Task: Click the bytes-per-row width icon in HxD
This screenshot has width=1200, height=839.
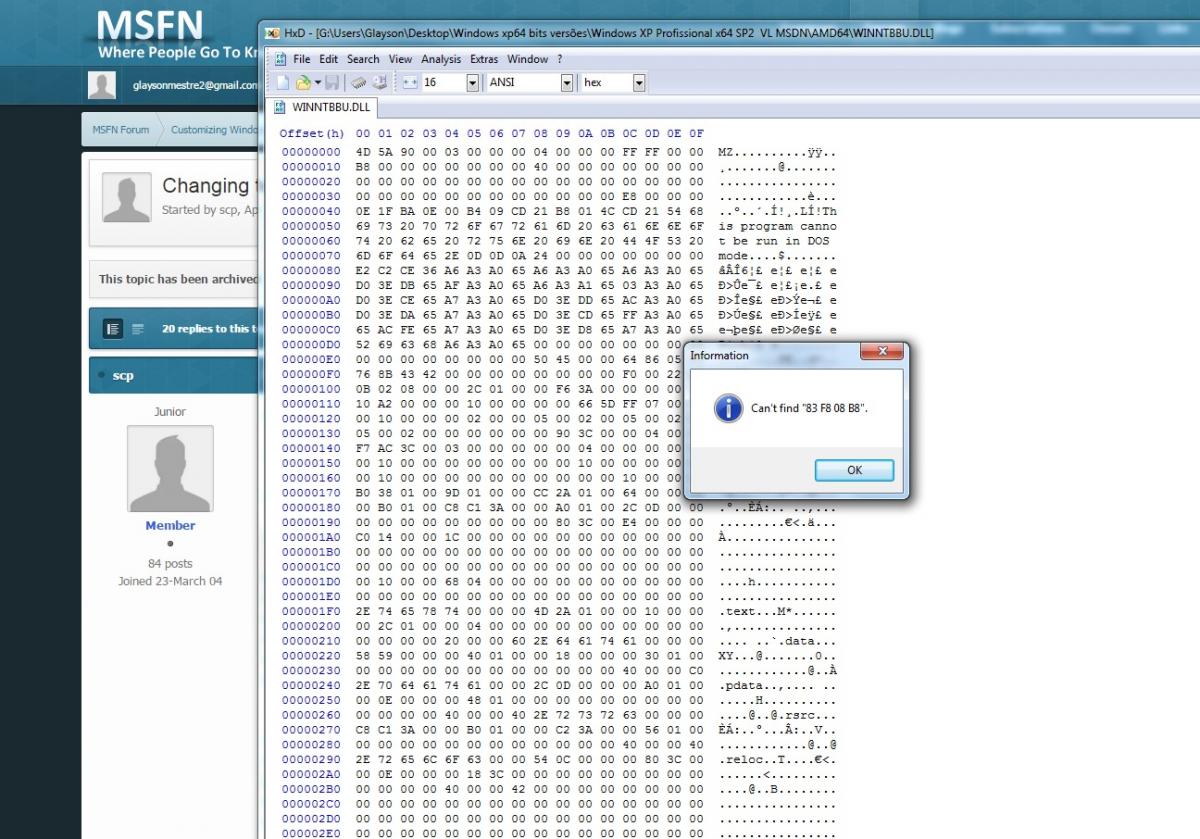Action: [x=410, y=82]
